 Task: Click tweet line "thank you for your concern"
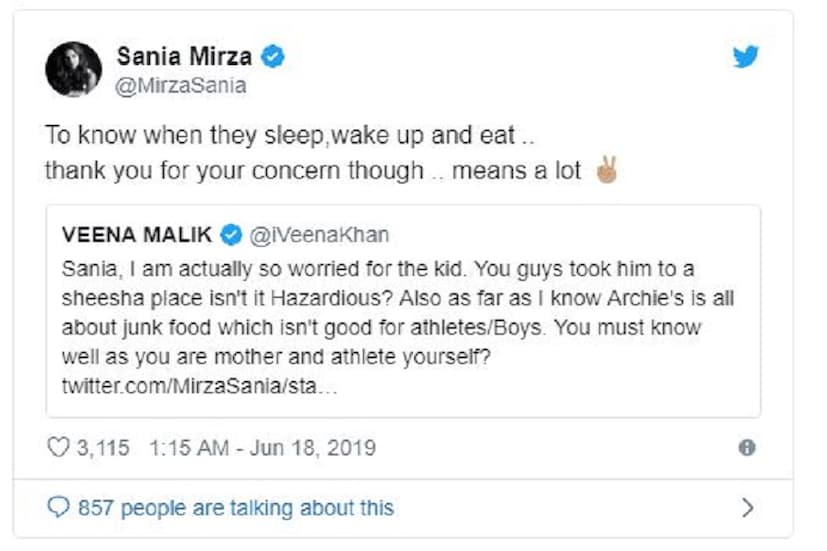(x=235, y=171)
